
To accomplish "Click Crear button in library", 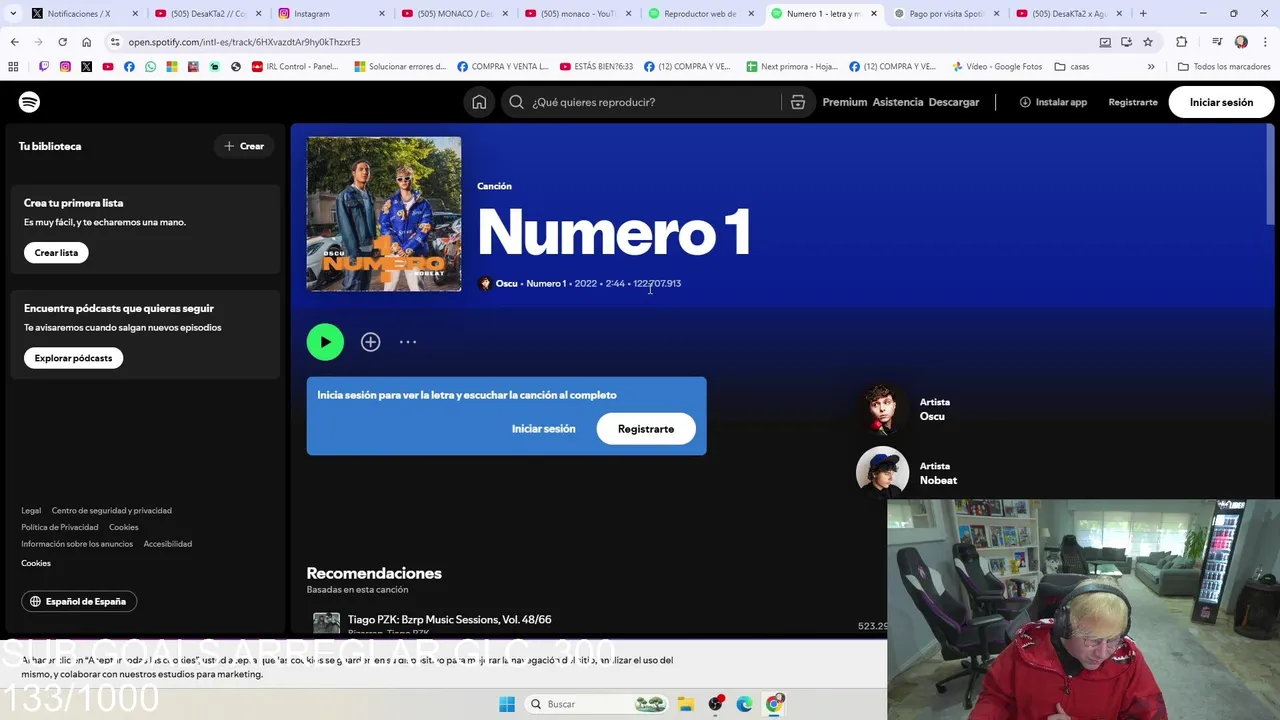I will coord(244,146).
